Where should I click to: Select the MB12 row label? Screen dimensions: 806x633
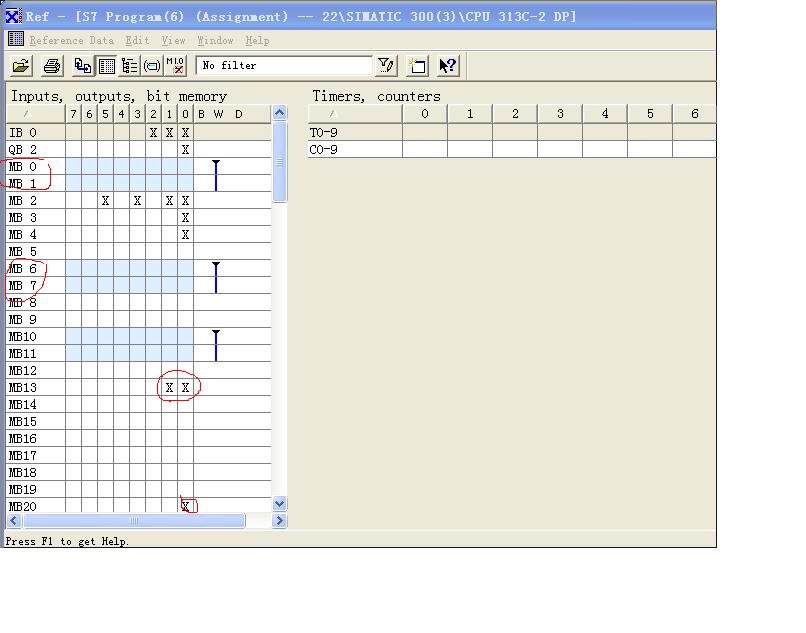pyautogui.click(x=23, y=370)
